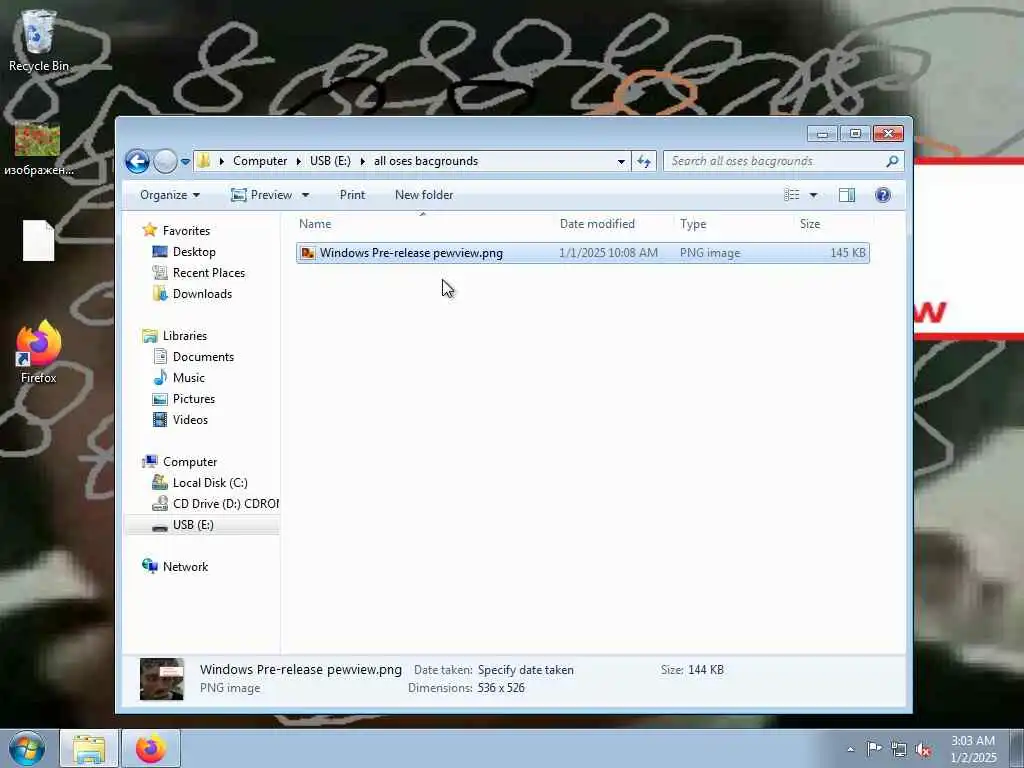Click the details pane file thumbnail

(161, 679)
